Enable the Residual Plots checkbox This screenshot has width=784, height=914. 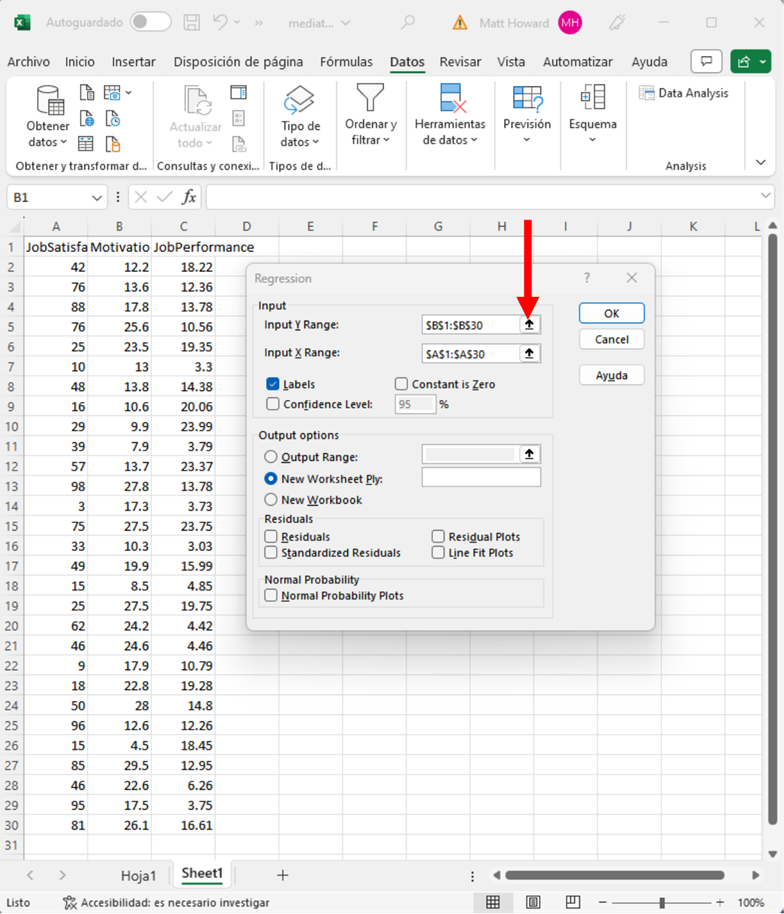point(438,537)
